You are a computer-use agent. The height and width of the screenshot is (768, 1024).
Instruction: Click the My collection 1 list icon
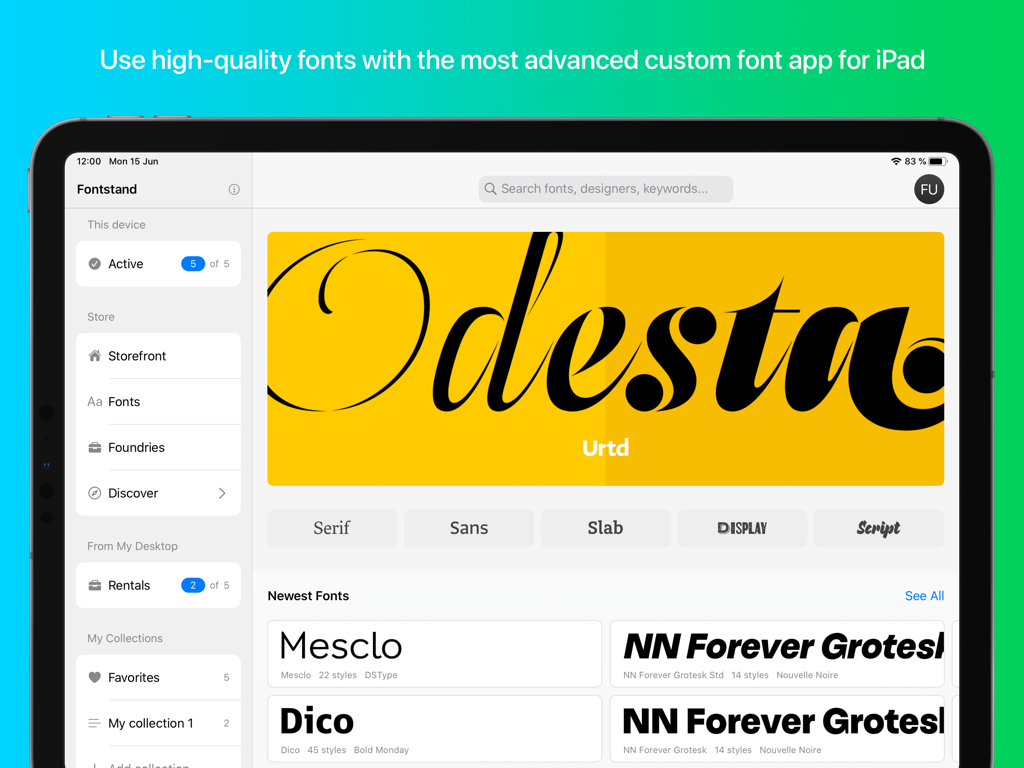(x=95, y=723)
